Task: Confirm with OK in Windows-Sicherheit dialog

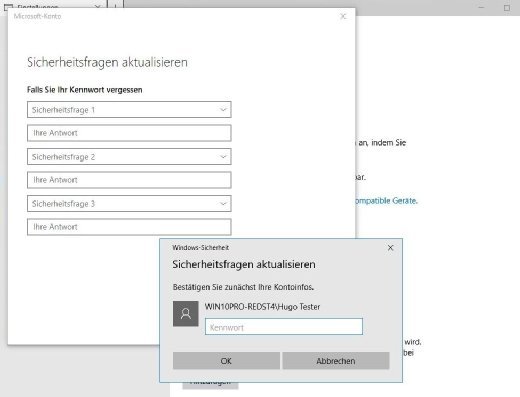Action: (226, 361)
